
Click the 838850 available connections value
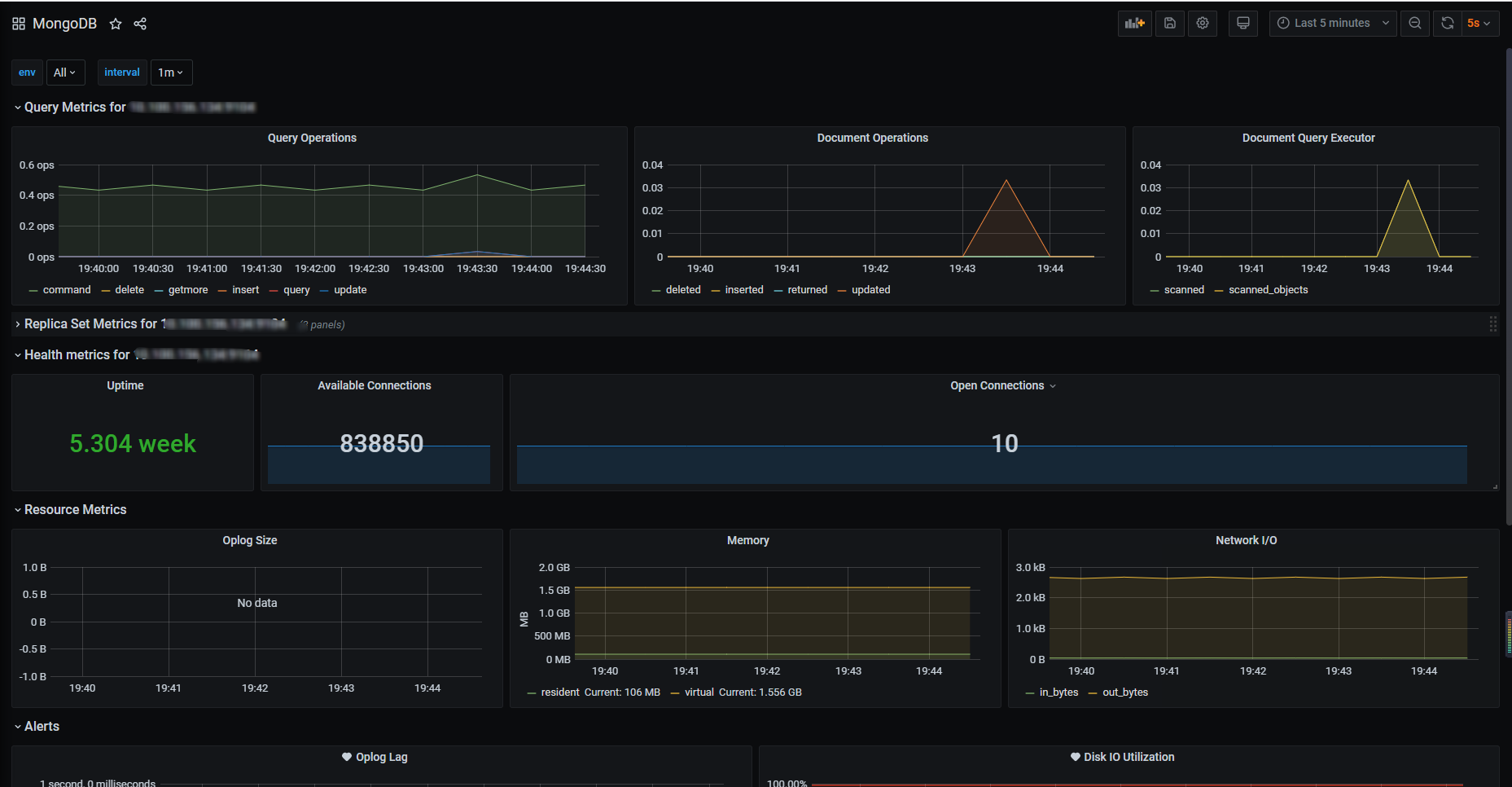coord(382,444)
